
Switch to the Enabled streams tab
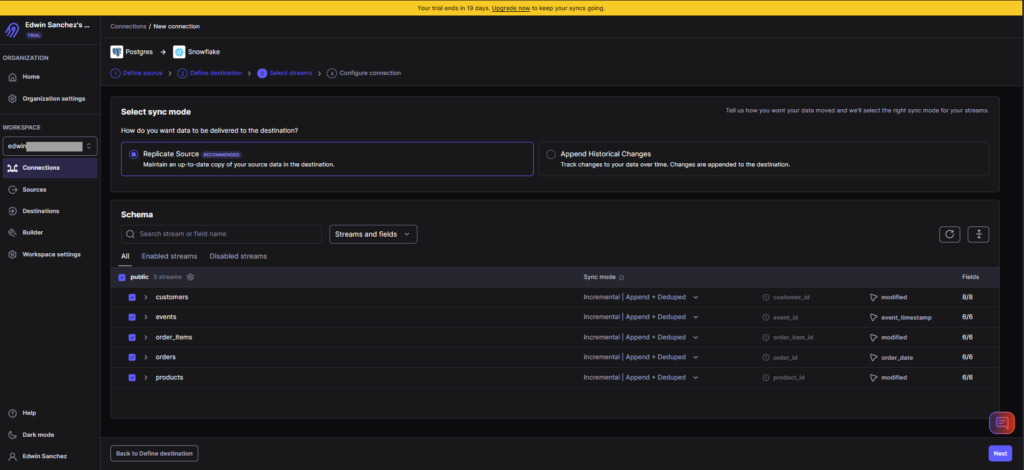click(169, 257)
